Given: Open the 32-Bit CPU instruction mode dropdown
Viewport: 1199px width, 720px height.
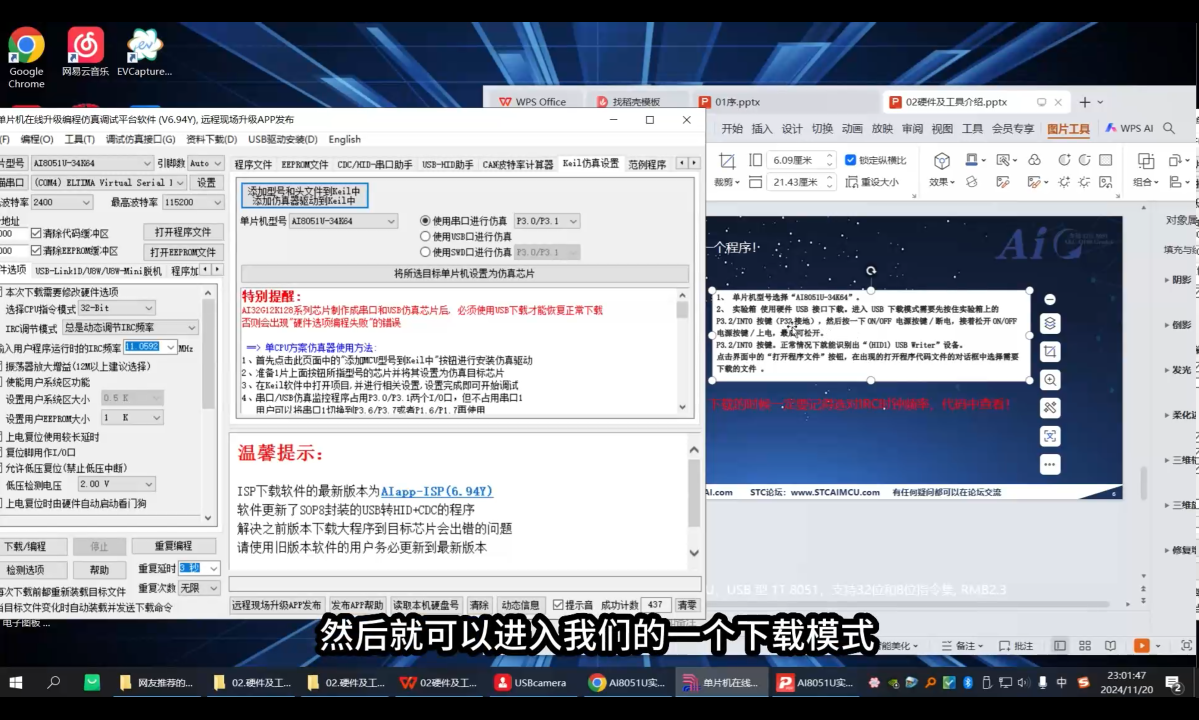Looking at the screenshot, I should pos(116,308).
